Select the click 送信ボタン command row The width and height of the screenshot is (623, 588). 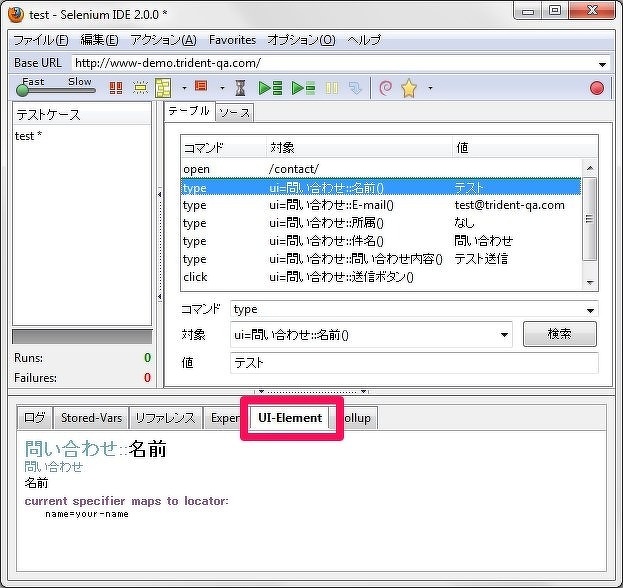(x=380, y=276)
